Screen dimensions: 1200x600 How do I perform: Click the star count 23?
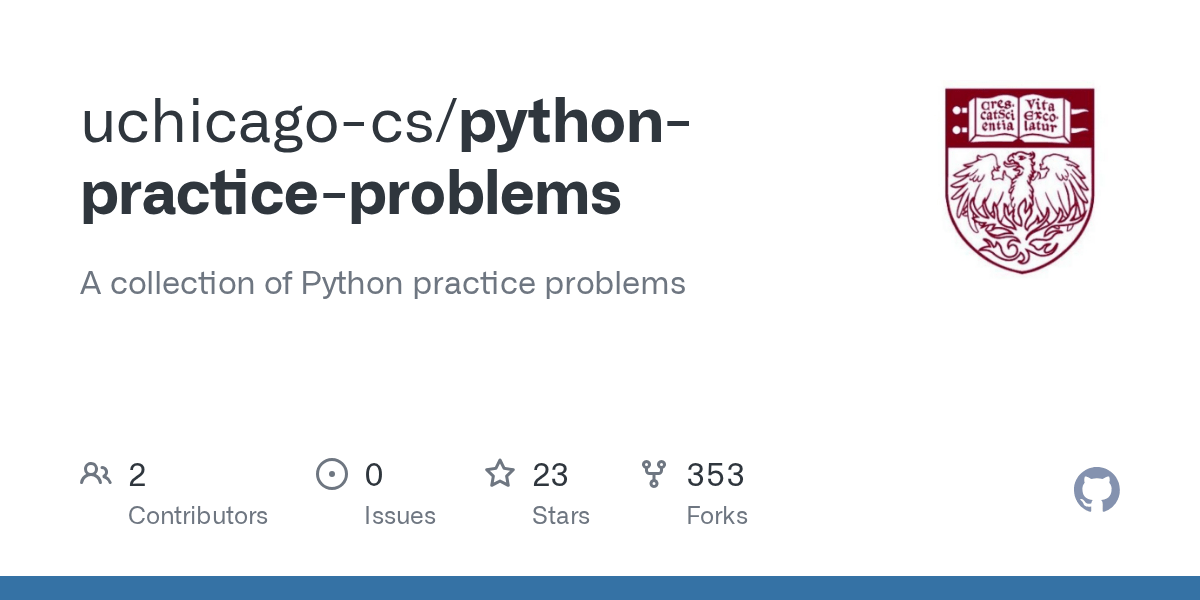(550, 475)
